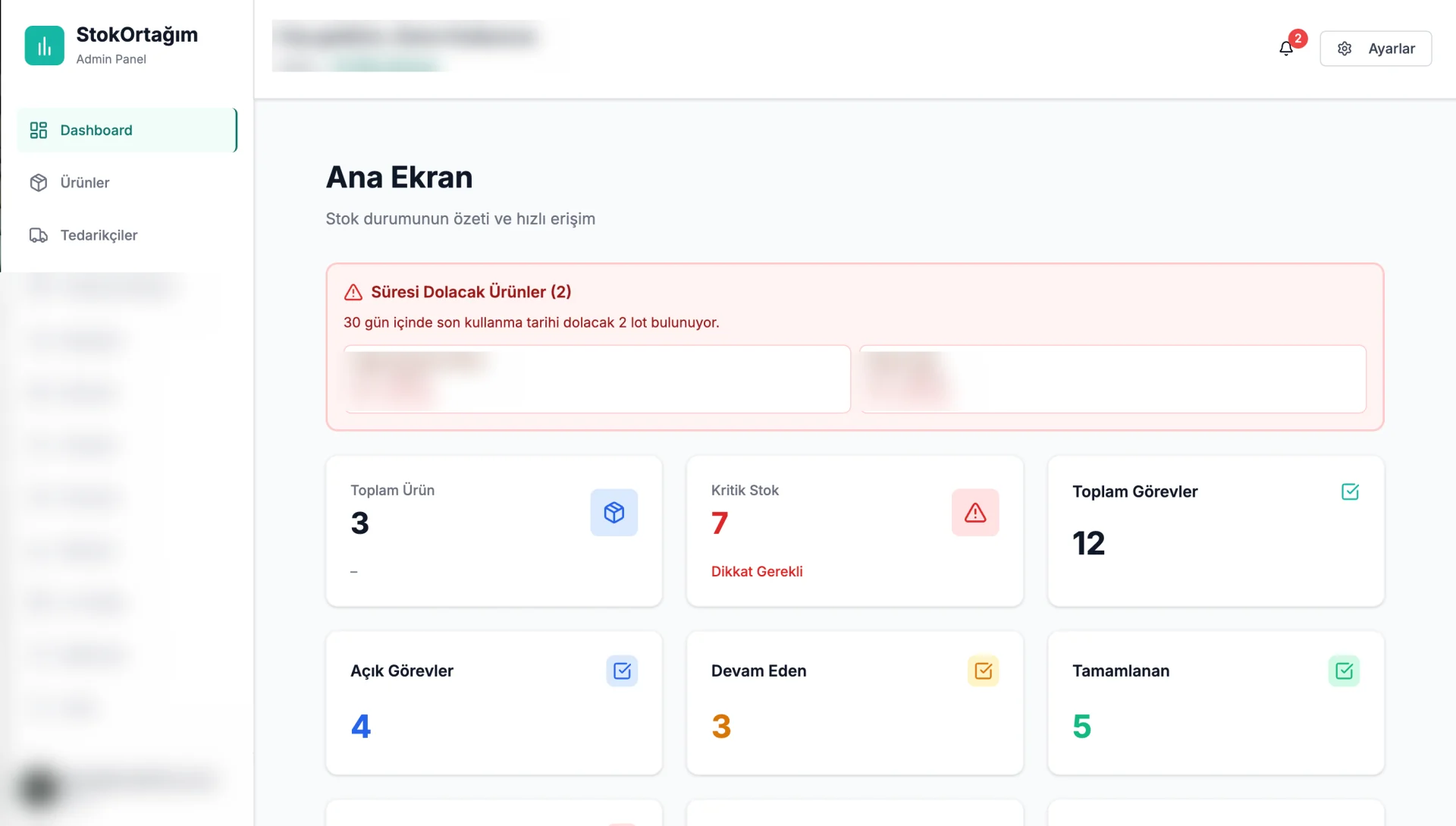Viewport: 1456px width, 826px height.
Task: Click the Devam Eden value 3
Action: coord(721,727)
